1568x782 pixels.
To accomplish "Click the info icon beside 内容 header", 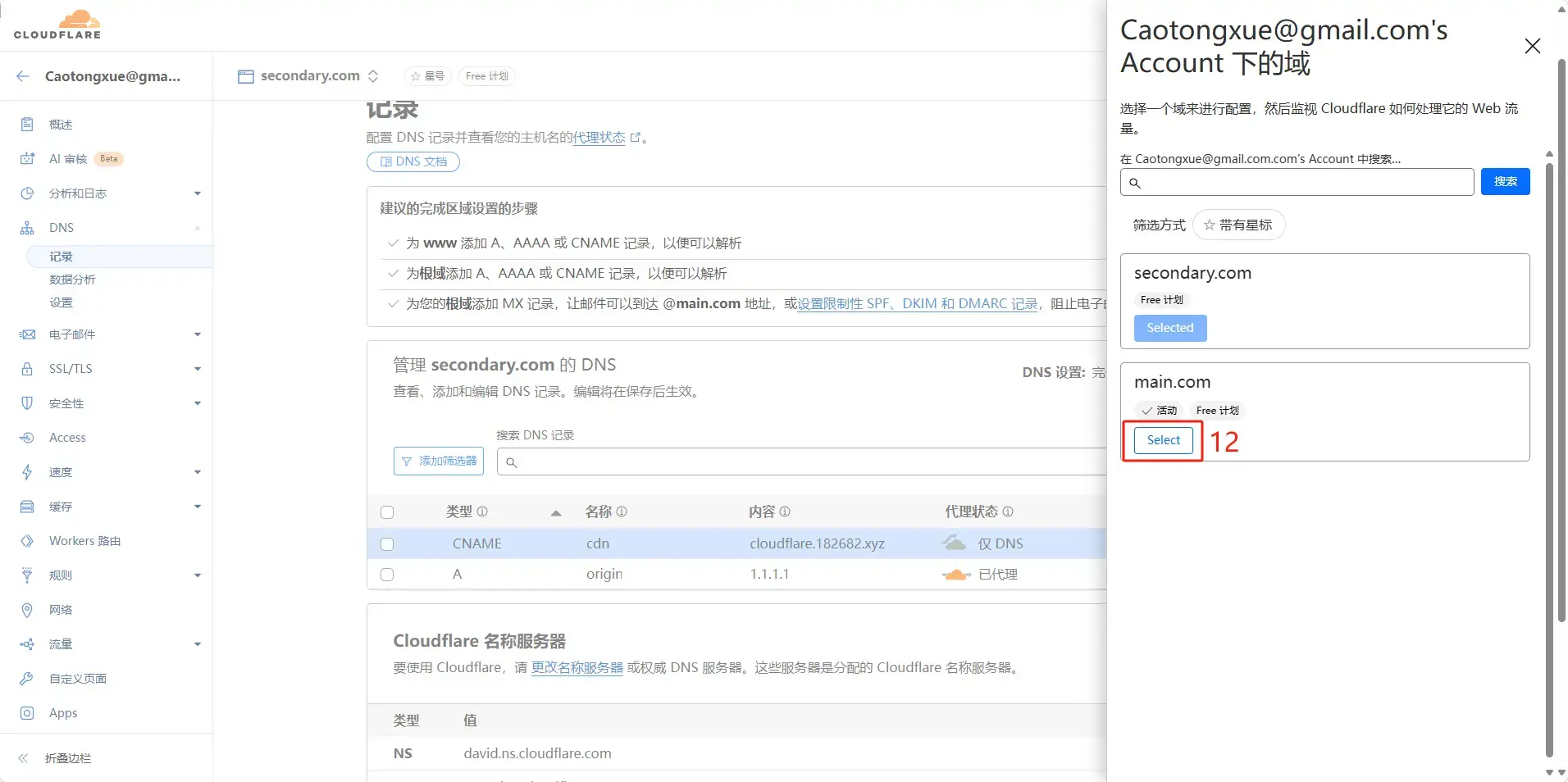I will tap(785, 511).
